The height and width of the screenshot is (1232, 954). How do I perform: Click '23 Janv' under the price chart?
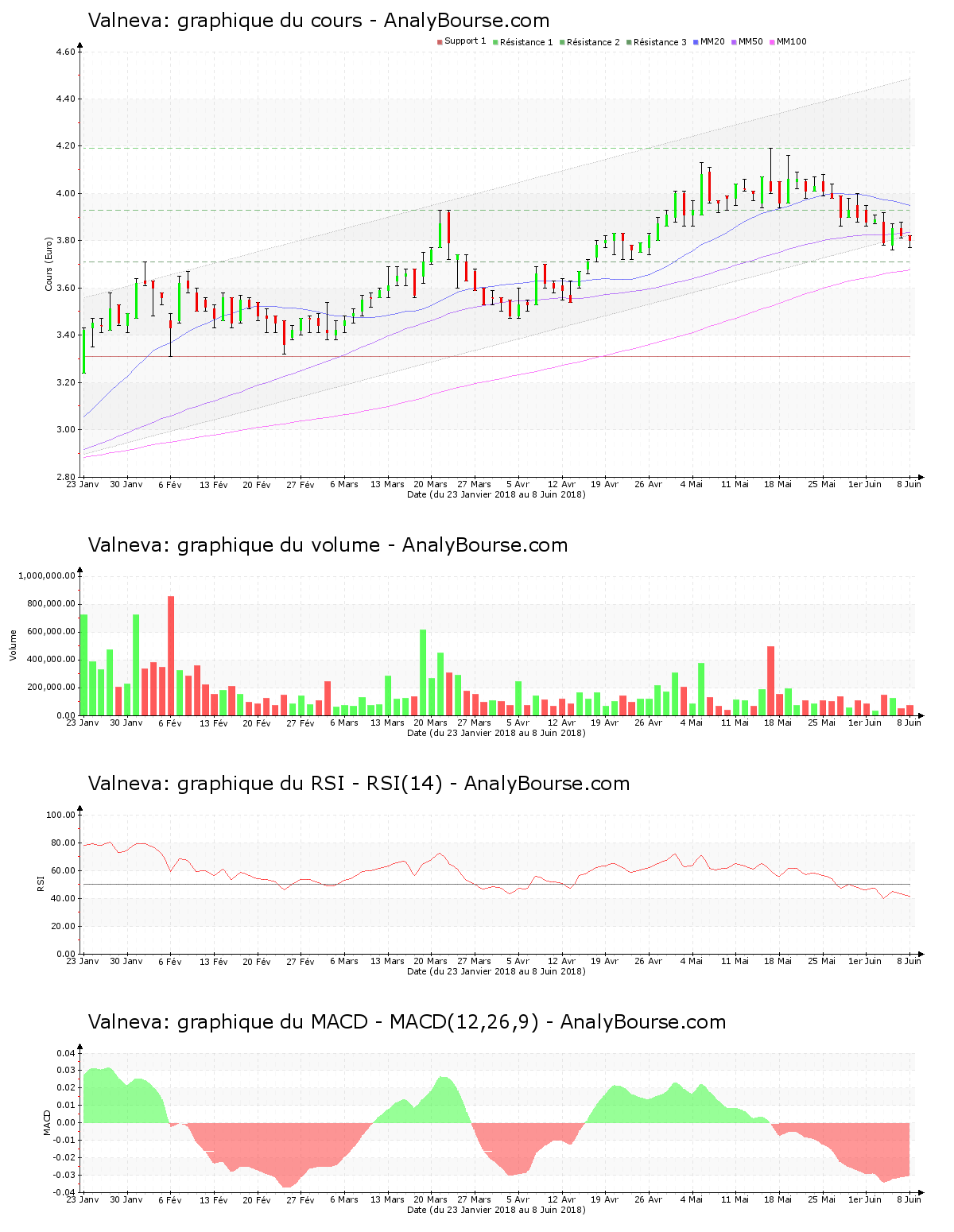point(83,484)
